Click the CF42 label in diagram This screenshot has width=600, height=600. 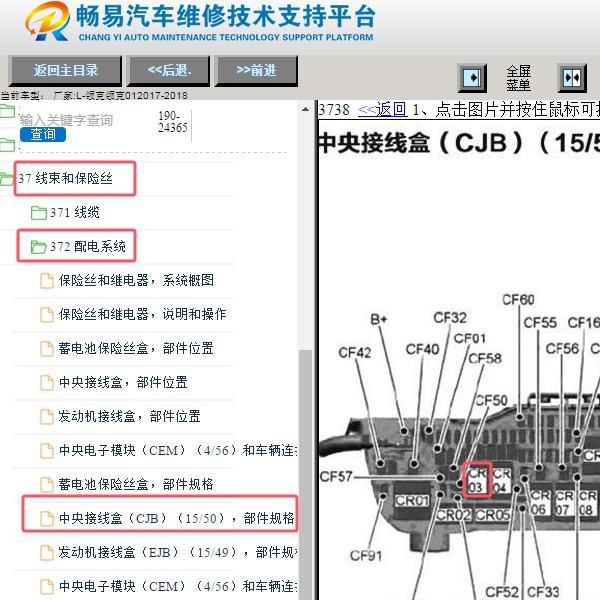(x=354, y=352)
